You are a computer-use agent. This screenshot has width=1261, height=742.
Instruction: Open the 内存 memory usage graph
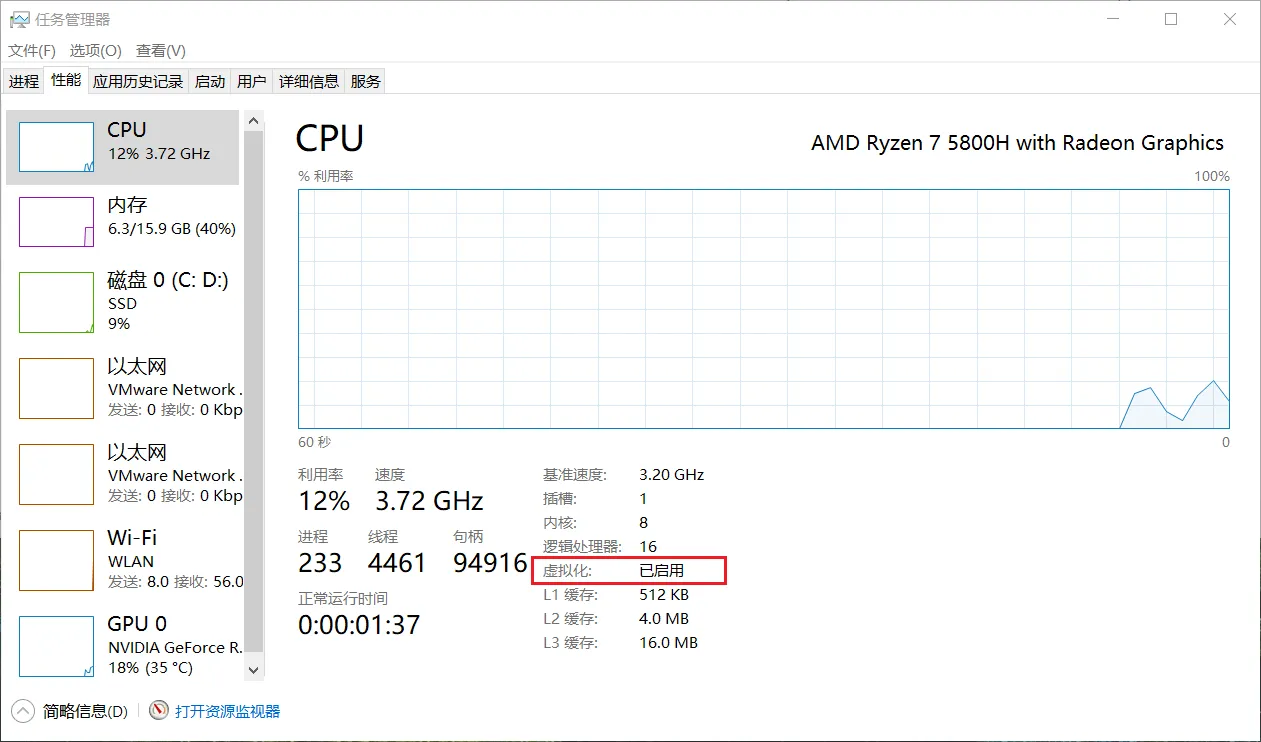(x=56, y=222)
